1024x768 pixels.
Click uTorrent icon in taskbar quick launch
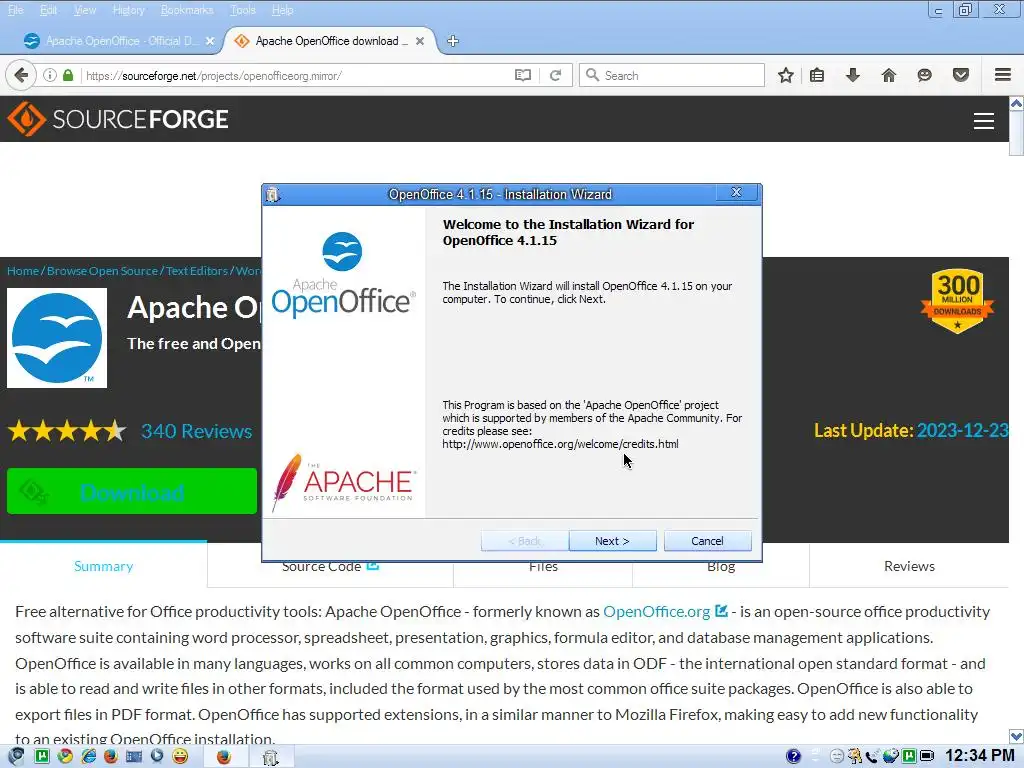pyautogui.click(x=42, y=756)
